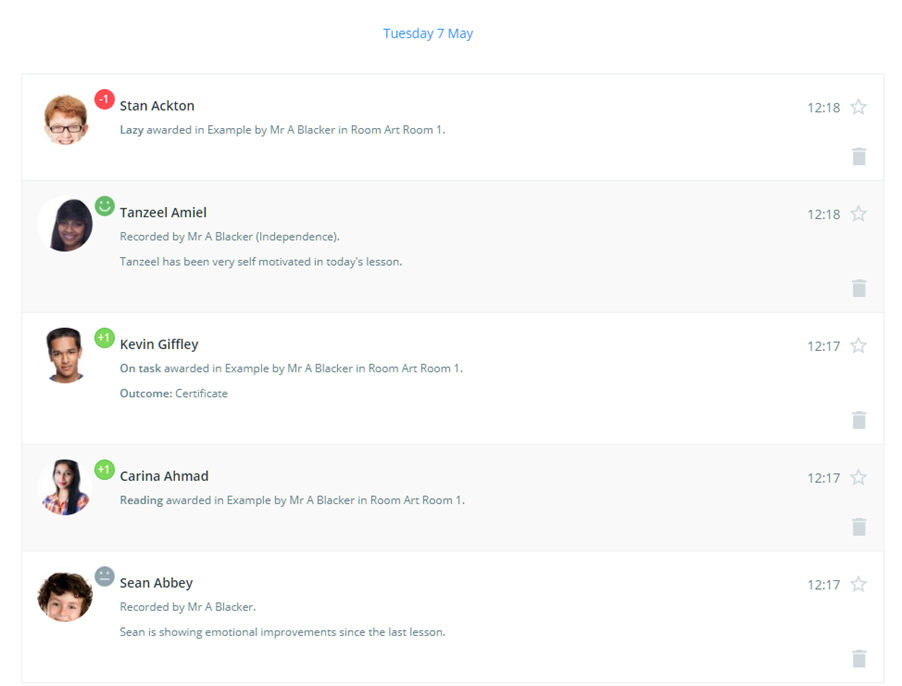
Task: Click the neutral face badge on Sean Abbey
Action: tap(103, 575)
